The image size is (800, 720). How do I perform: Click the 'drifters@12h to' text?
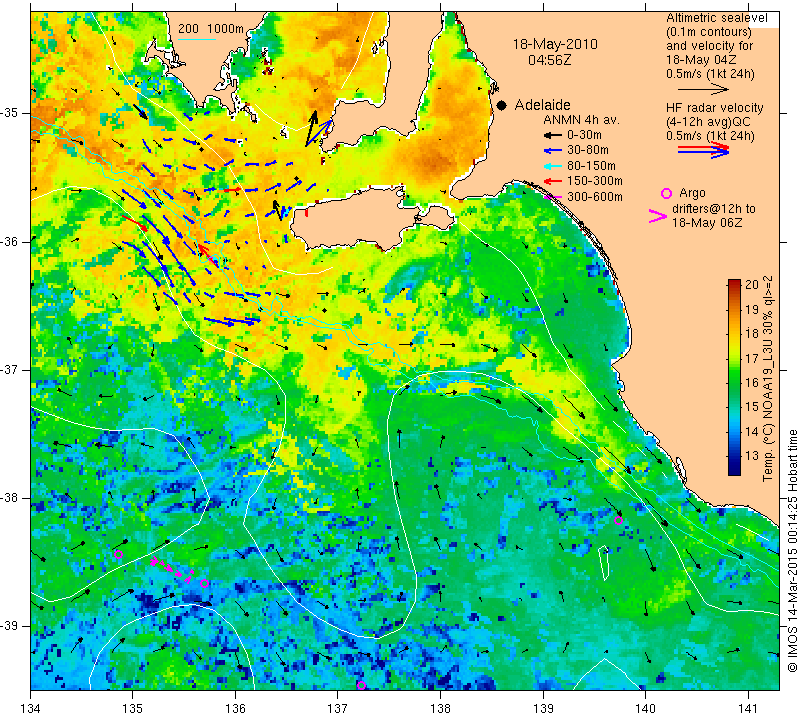coord(714,209)
